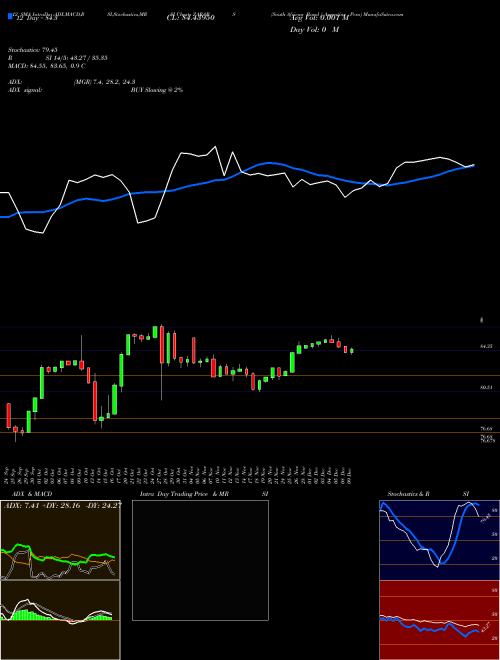Click the 'Day Vol: 0 M' text

pyautogui.click(x=314, y=30)
